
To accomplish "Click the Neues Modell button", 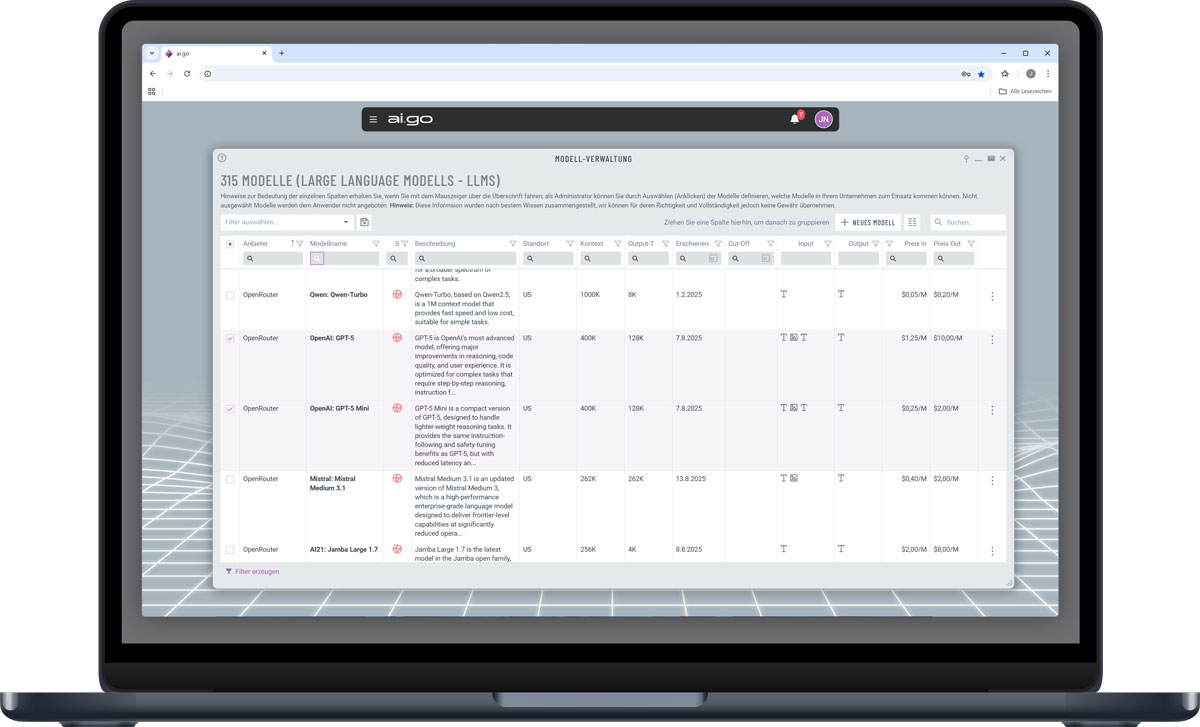I will pos(868,223).
